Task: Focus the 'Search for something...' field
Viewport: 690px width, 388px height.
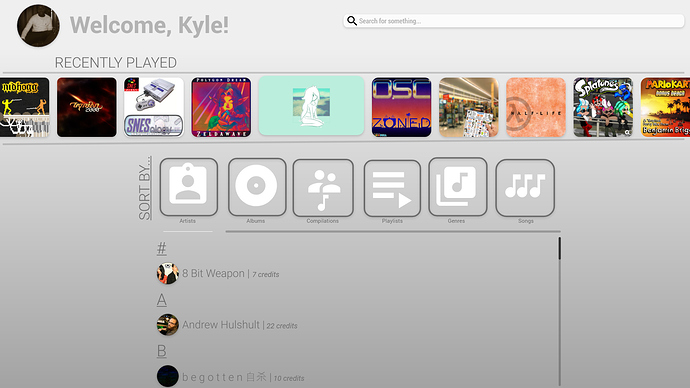Action: click(x=514, y=21)
